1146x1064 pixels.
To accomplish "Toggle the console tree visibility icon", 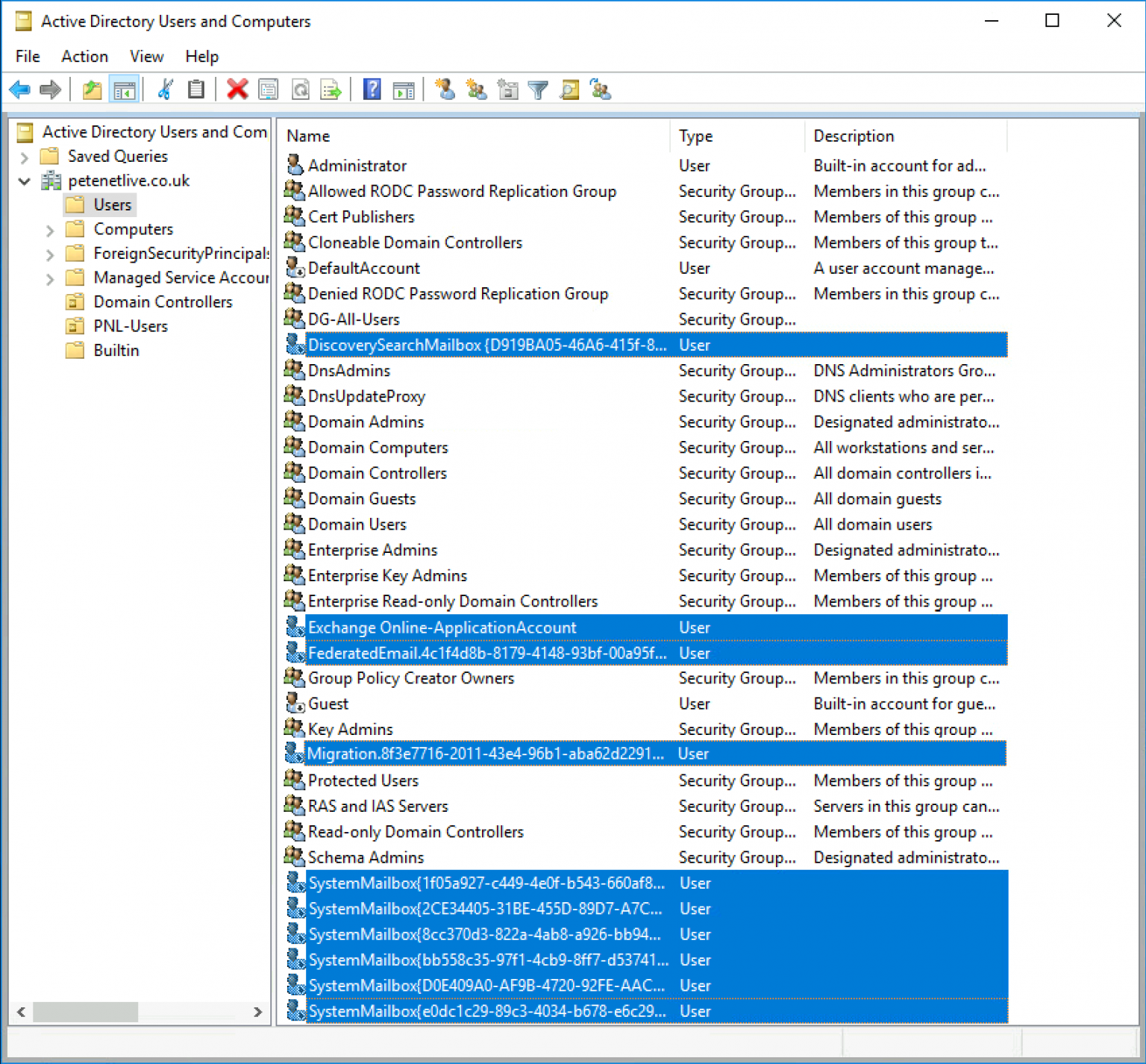I will [x=124, y=90].
